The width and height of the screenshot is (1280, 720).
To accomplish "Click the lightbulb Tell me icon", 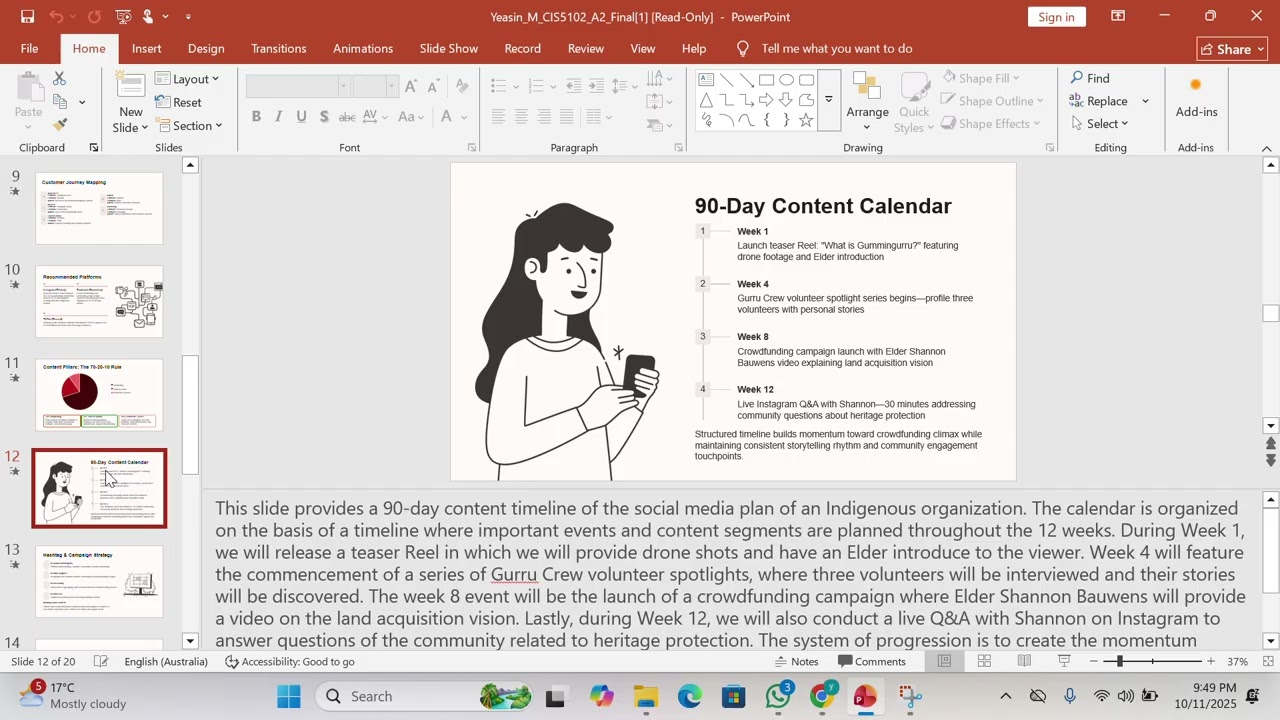I will pyautogui.click(x=743, y=48).
